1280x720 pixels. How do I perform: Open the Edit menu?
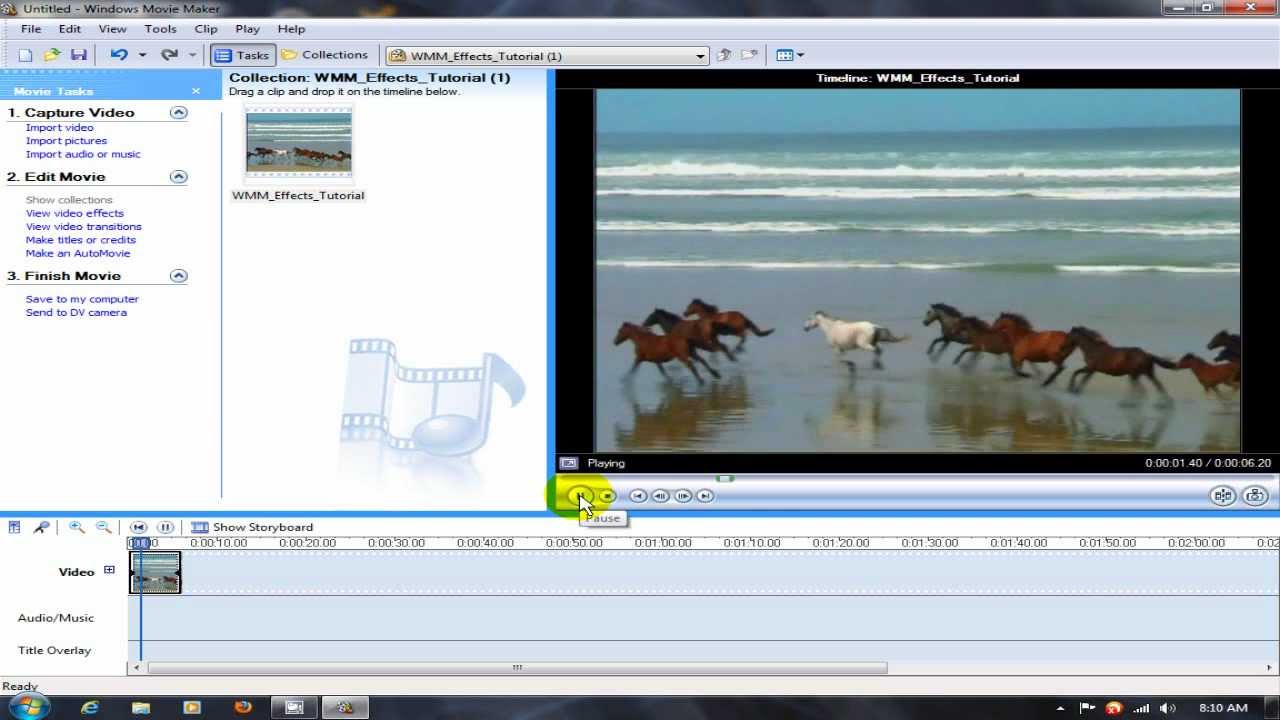click(69, 29)
